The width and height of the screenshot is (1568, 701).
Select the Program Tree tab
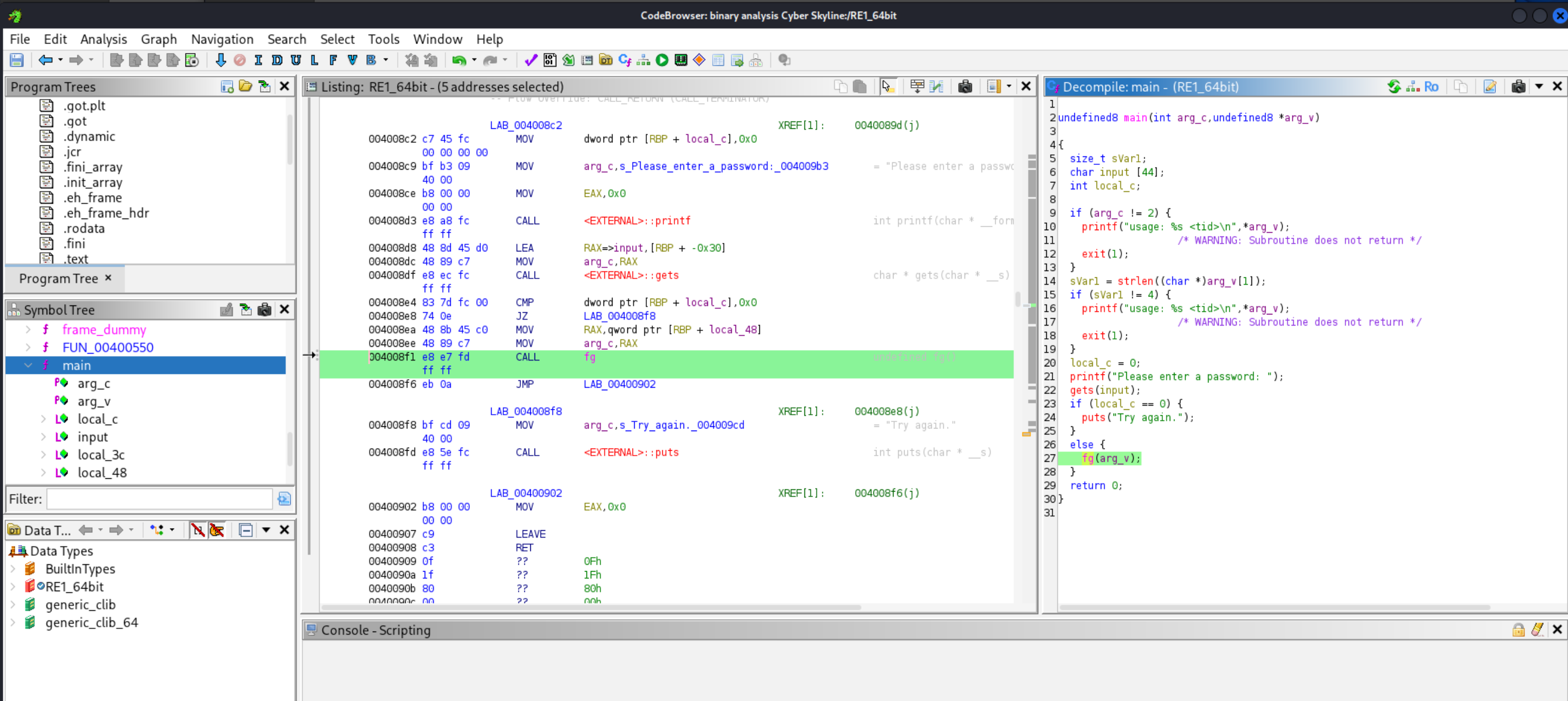tap(58, 278)
